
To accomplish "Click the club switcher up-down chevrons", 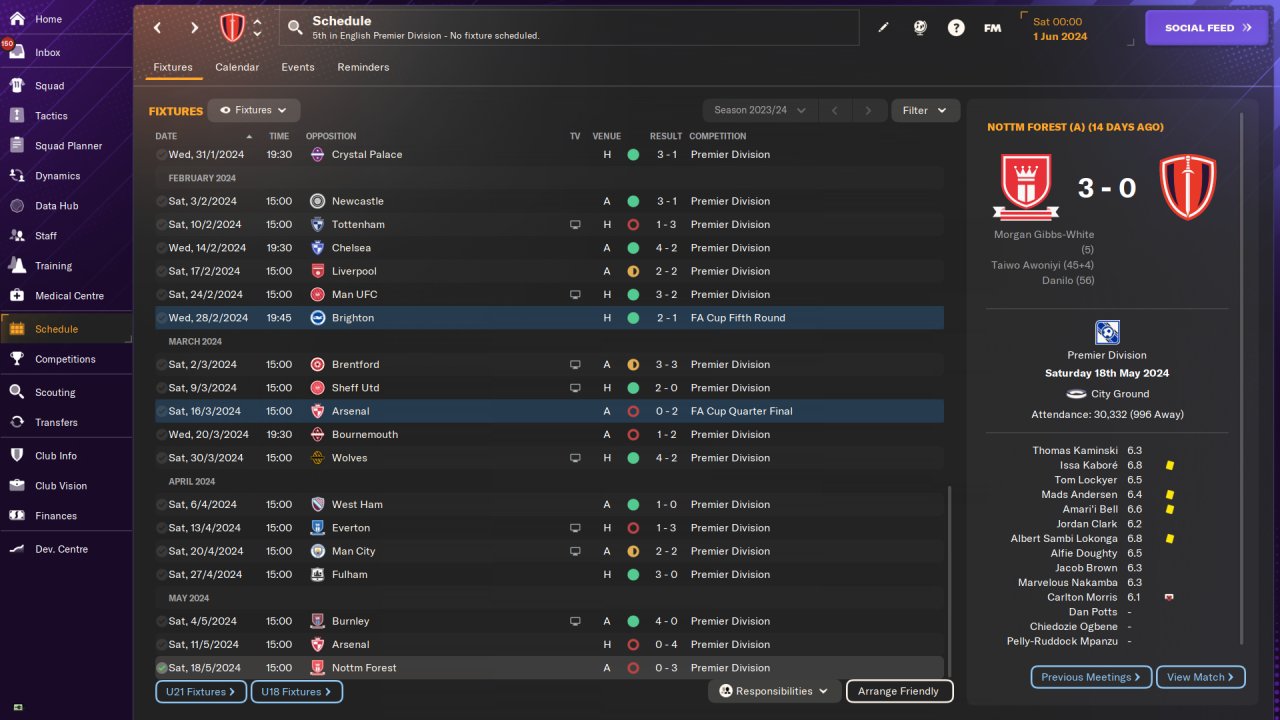I will pos(257,28).
